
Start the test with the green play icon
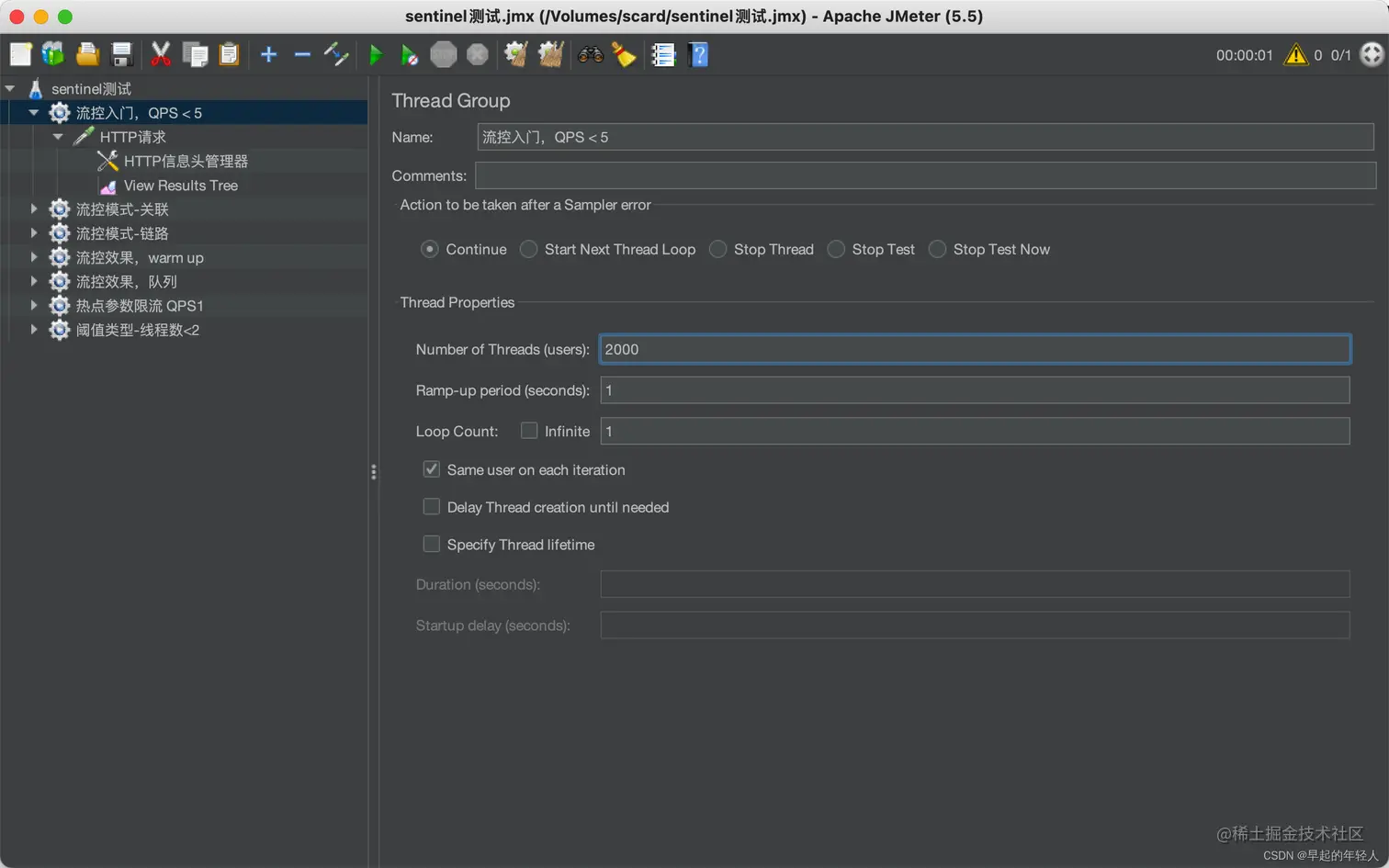click(375, 55)
